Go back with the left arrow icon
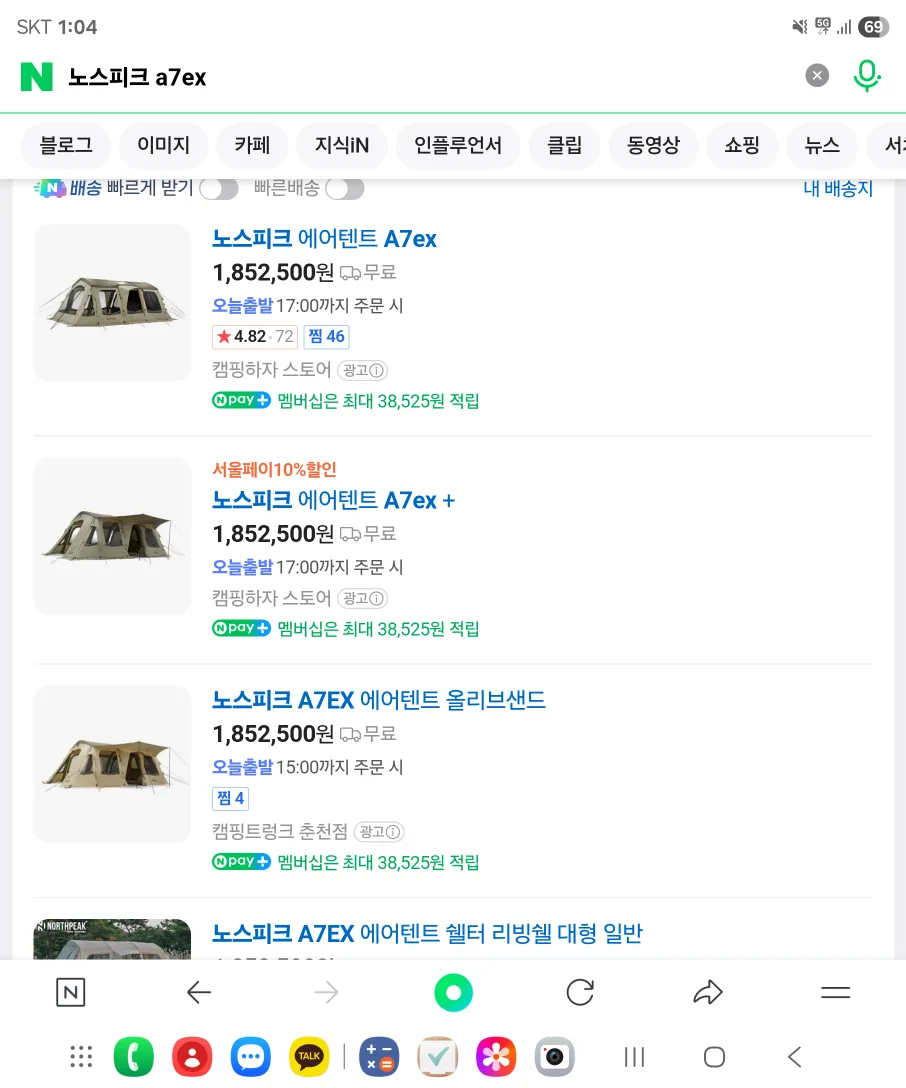The height and width of the screenshot is (1088, 906). point(199,993)
